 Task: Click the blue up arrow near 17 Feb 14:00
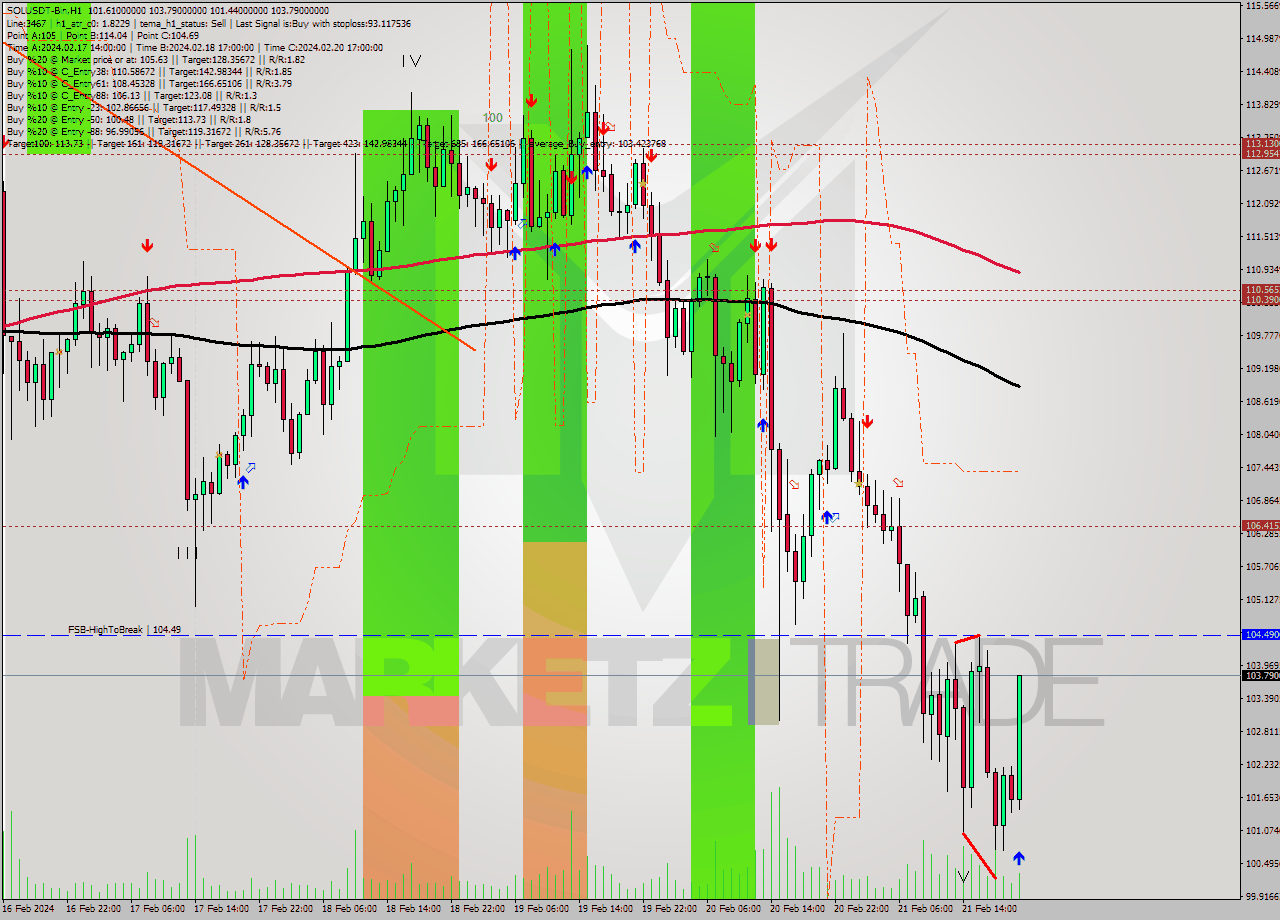pos(243,482)
